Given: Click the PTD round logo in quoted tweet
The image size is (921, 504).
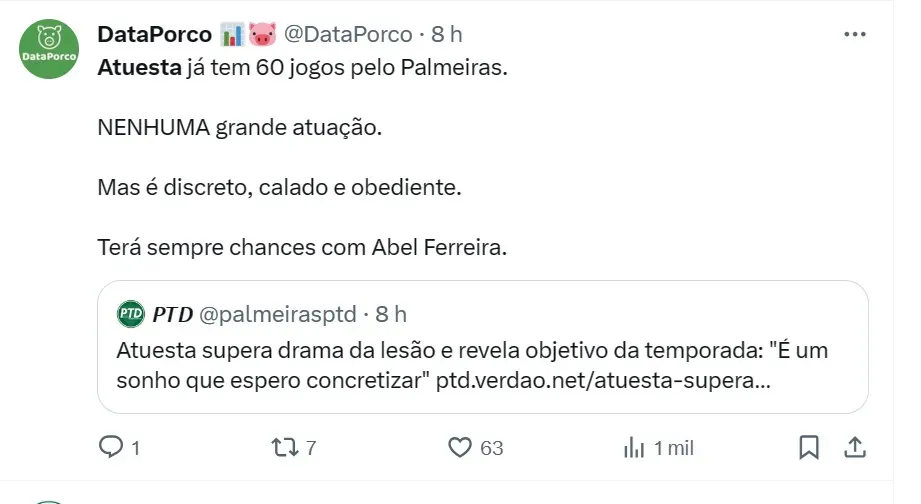Looking at the screenshot, I should tap(131, 314).
